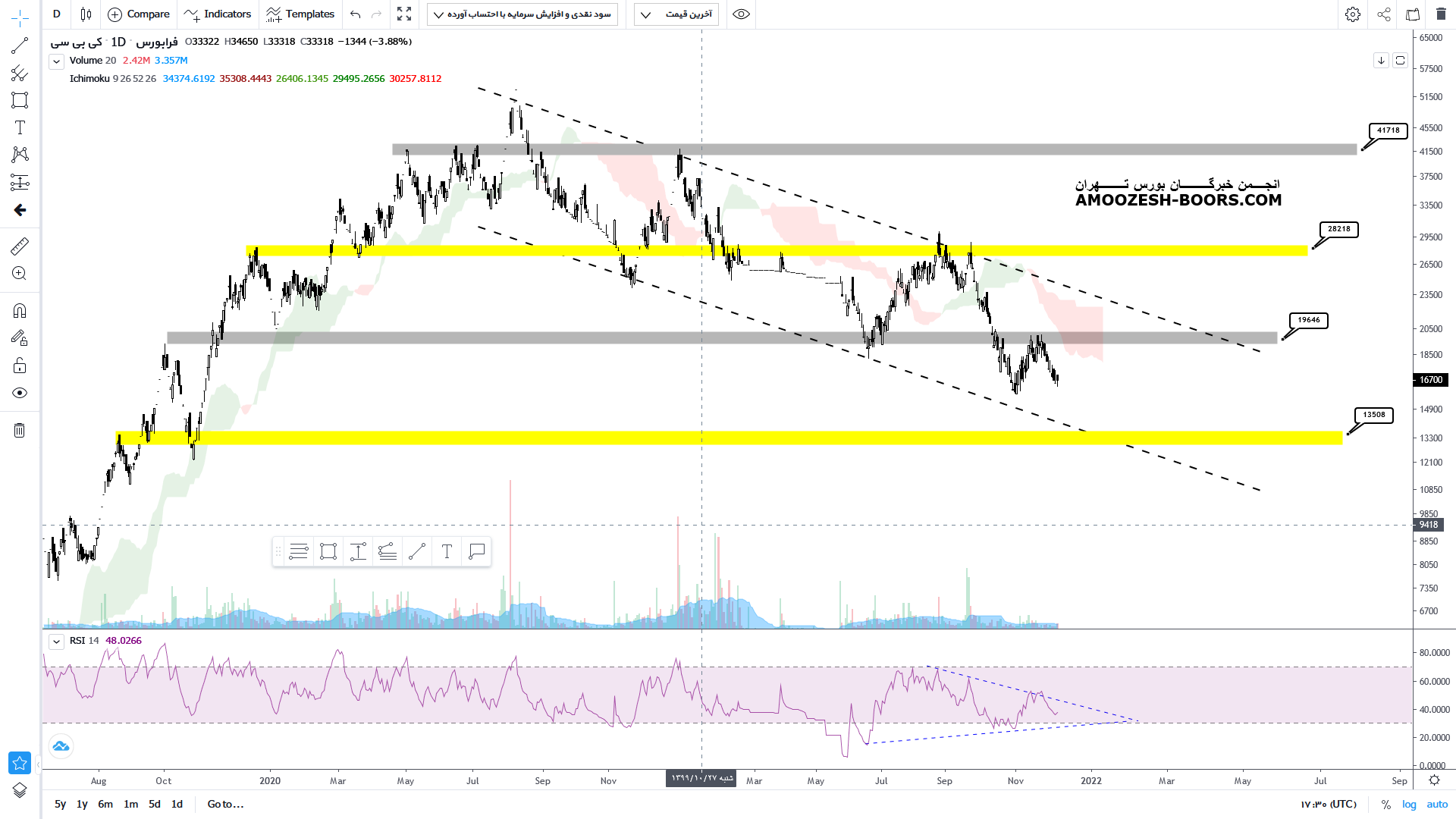Click the fullscreen mode icon
Image resolution: width=1456 pixels, height=819 pixels.
tap(404, 14)
